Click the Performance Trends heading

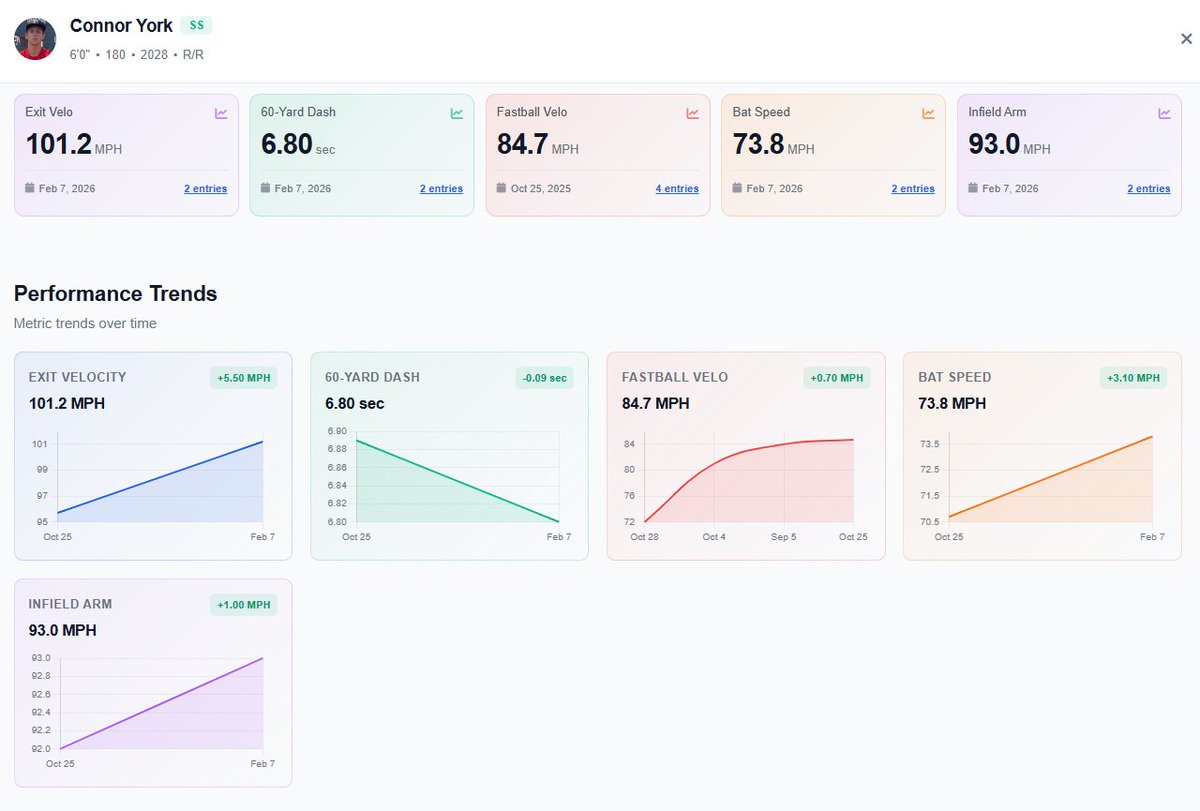click(x=116, y=294)
